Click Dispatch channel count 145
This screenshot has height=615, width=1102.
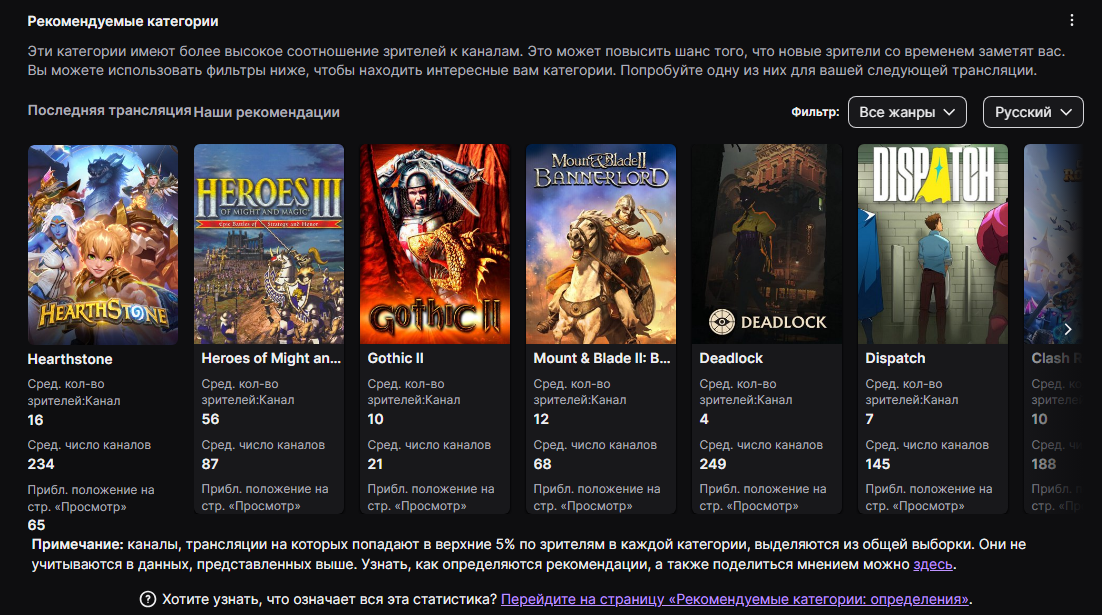coord(878,465)
